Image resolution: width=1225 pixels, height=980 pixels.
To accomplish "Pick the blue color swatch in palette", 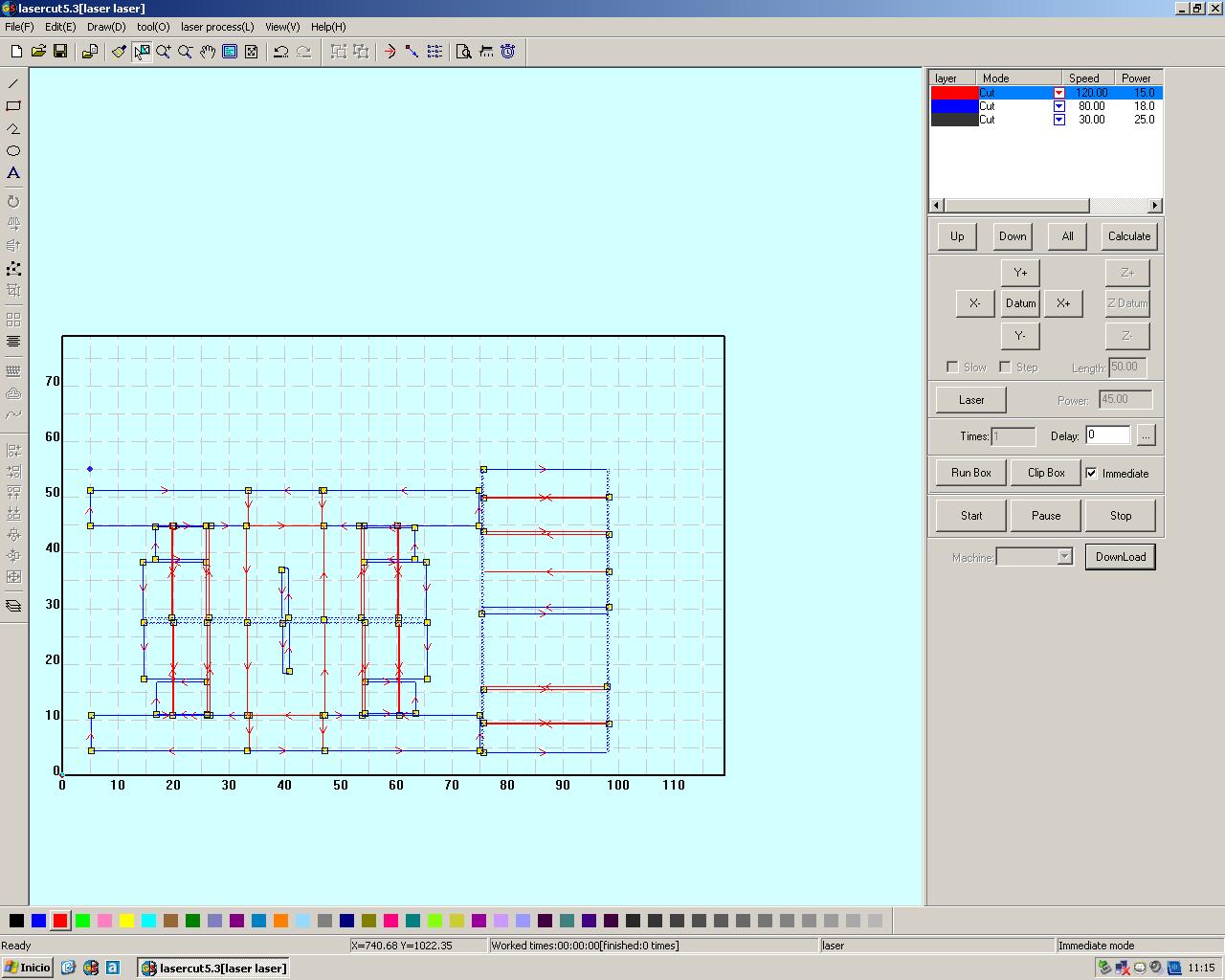I will [x=38, y=921].
